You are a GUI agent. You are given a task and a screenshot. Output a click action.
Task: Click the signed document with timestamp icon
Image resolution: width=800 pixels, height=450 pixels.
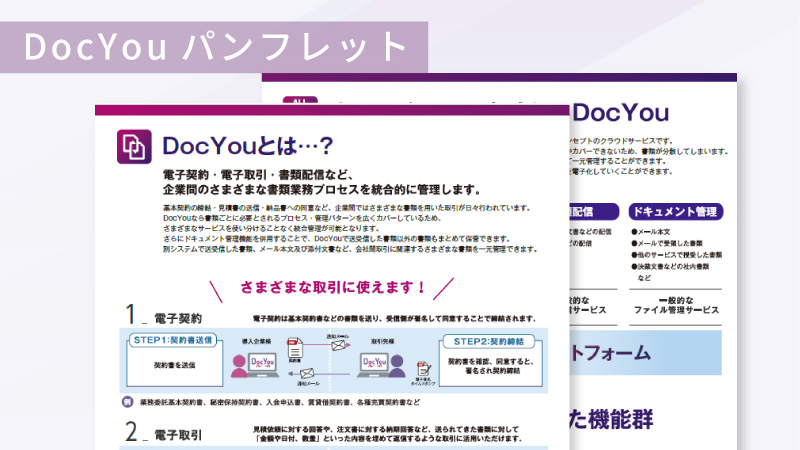pyautogui.click(x=423, y=369)
